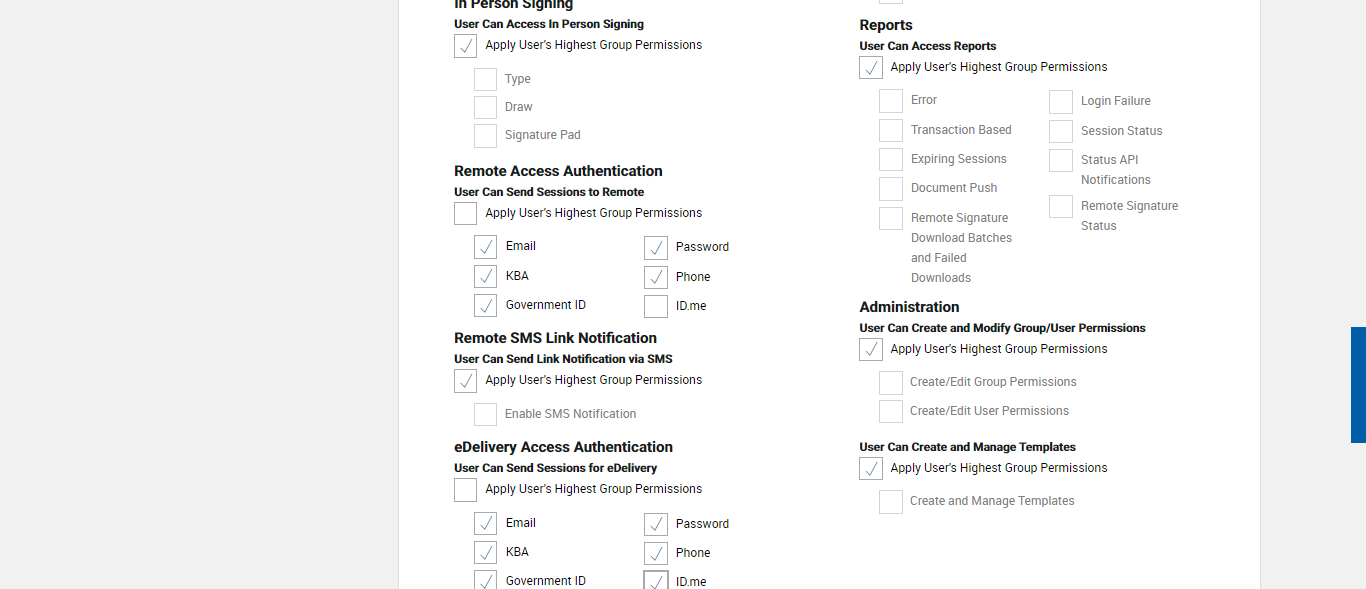
Task: Toggle Apply Highest Group Permissions for SMS Link Notification
Action: click(x=466, y=381)
